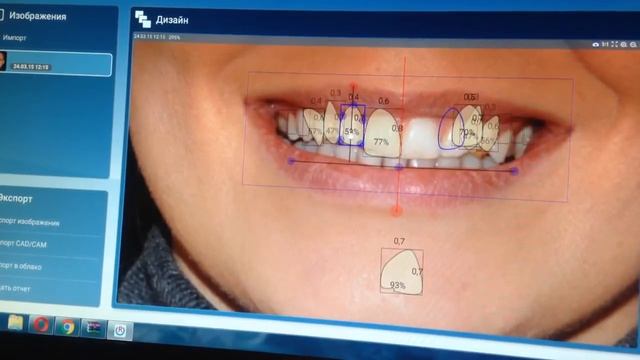The width and height of the screenshot is (640, 360).
Task: Click the 1:1 zoom reset icon
Action: click(x=605, y=44)
